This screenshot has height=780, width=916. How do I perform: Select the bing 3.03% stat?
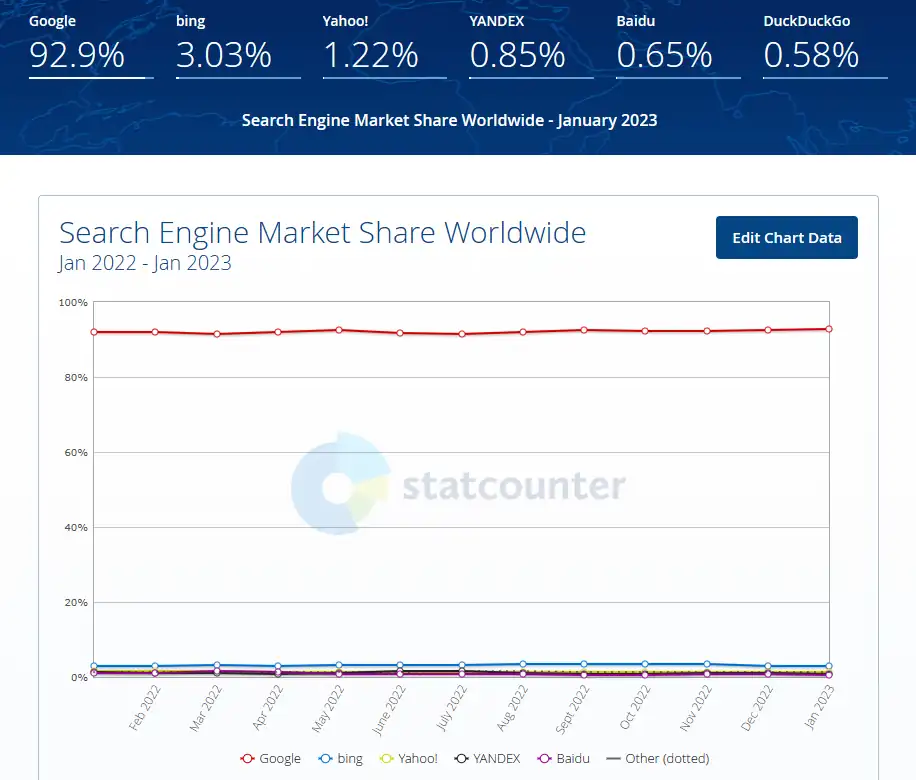click(238, 46)
